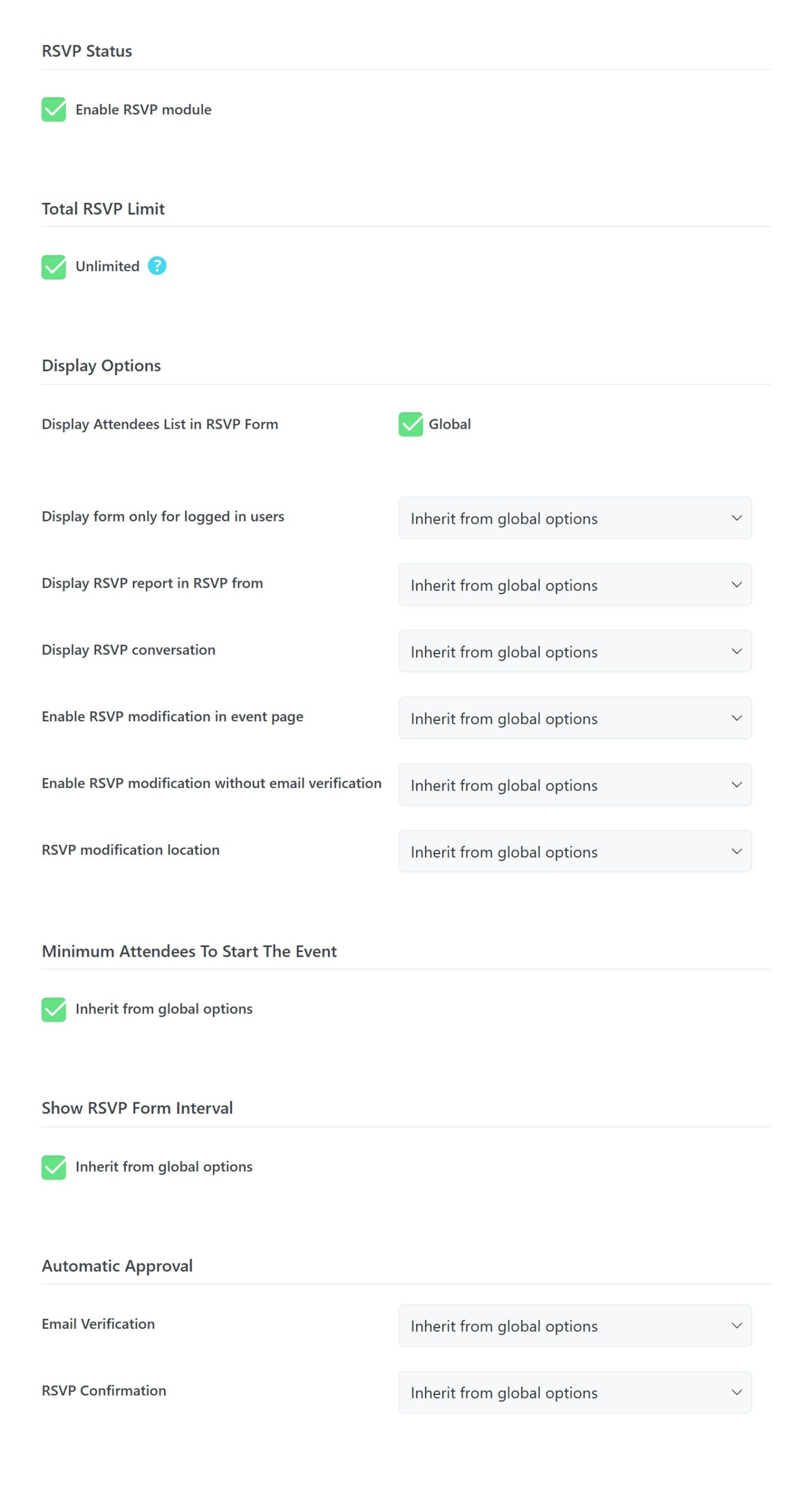
Task: Uncheck Enable RSVP module checkbox
Action: tap(54, 110)
